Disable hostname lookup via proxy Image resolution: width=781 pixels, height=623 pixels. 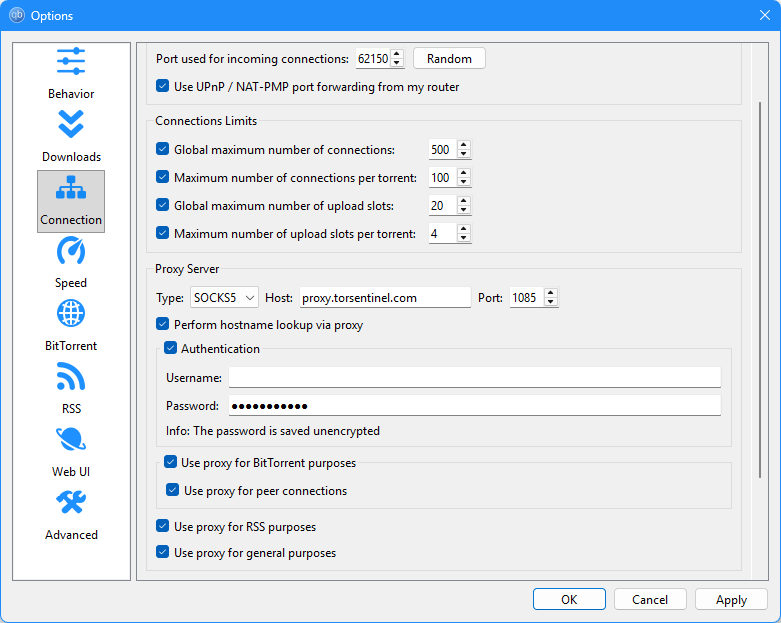point(162,324)
